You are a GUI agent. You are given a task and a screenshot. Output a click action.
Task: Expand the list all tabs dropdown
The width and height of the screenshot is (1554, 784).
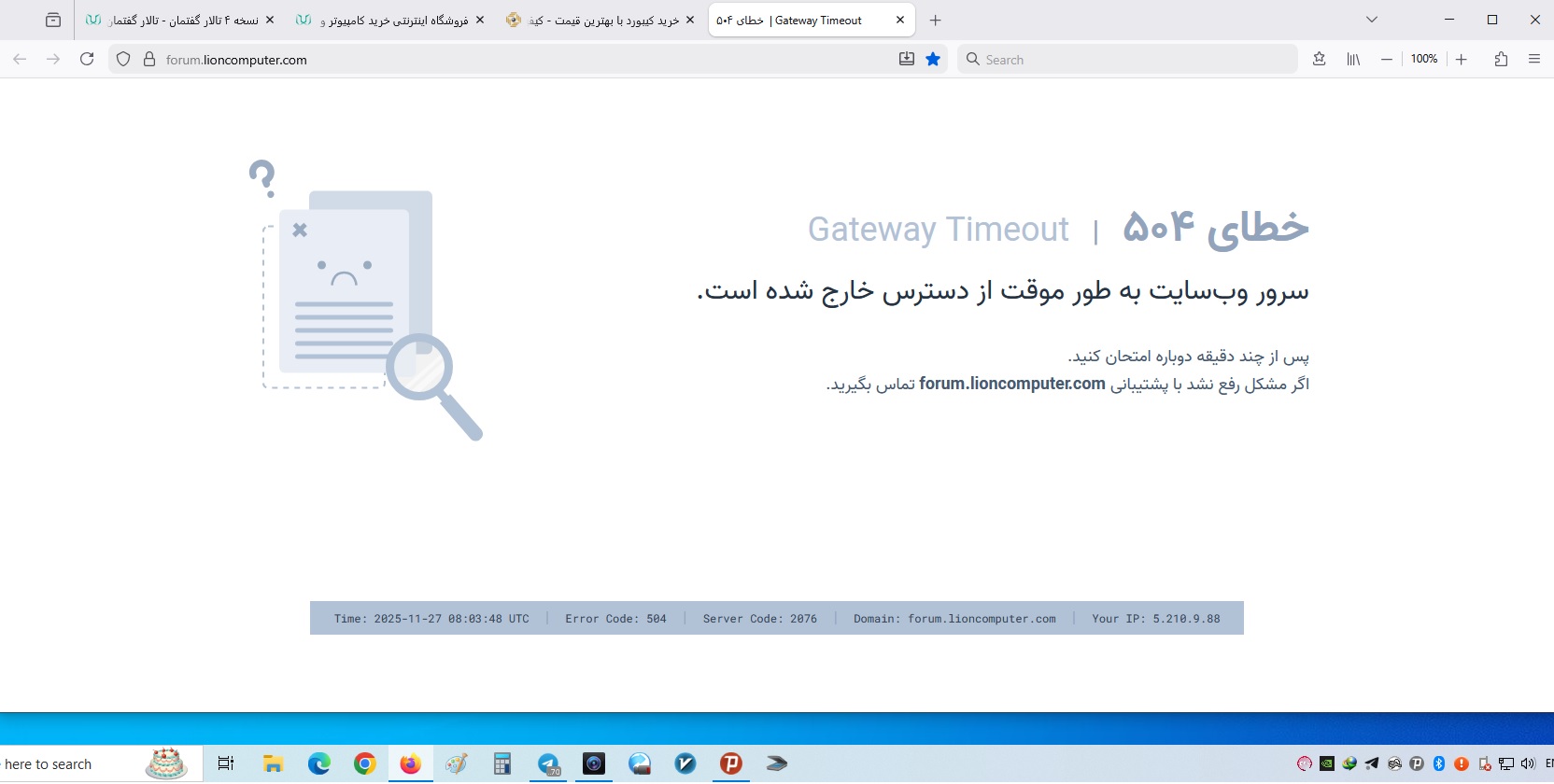pyautogui.click(x=1372, y=20)
